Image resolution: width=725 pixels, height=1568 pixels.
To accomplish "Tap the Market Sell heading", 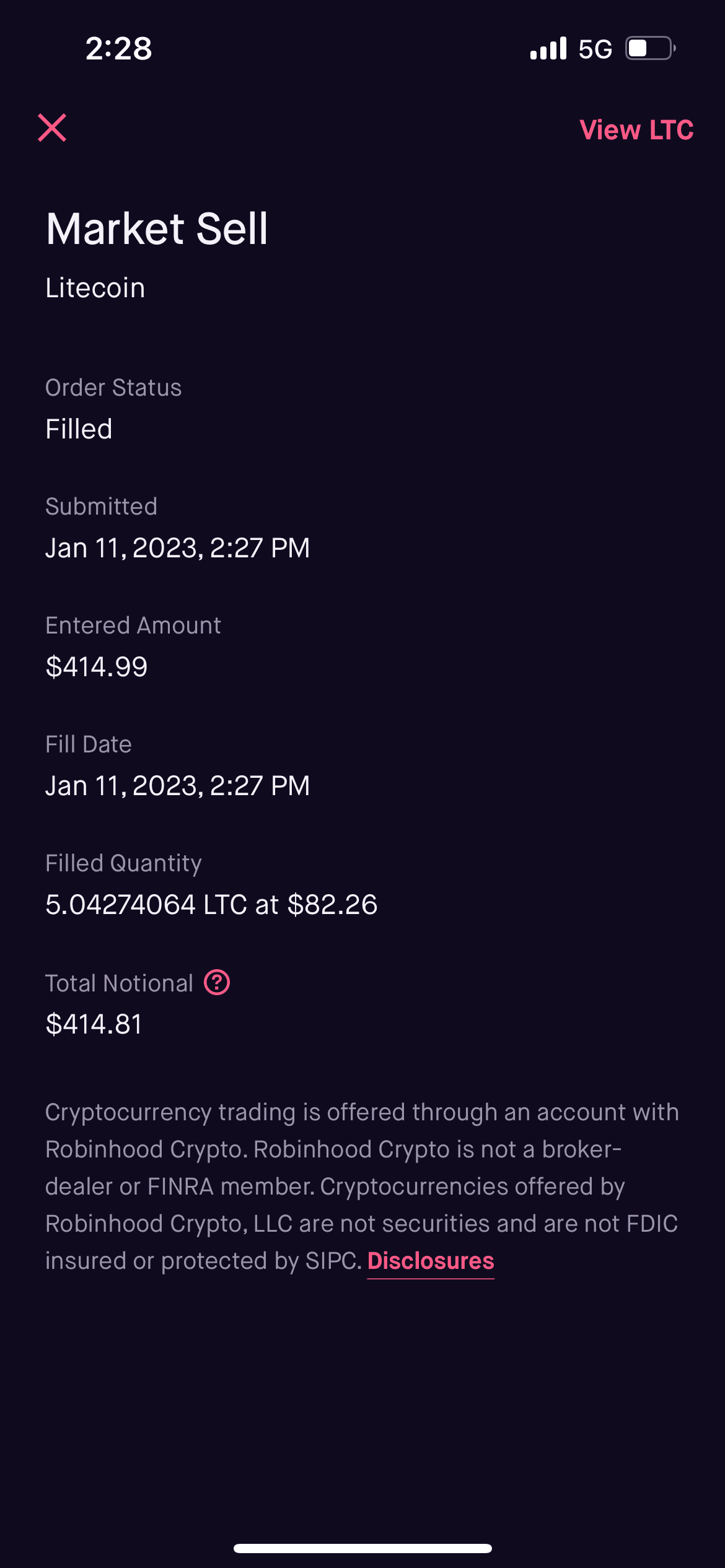I will coord(157,229).
